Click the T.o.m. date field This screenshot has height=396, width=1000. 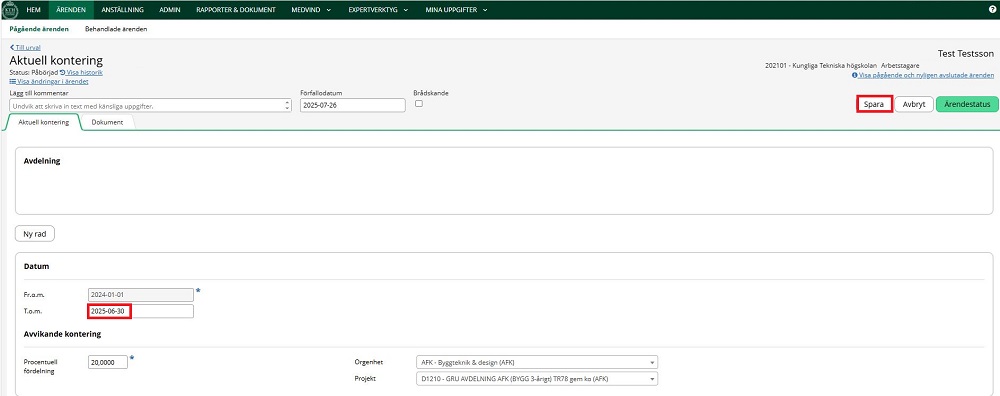(x=140, y=311)
